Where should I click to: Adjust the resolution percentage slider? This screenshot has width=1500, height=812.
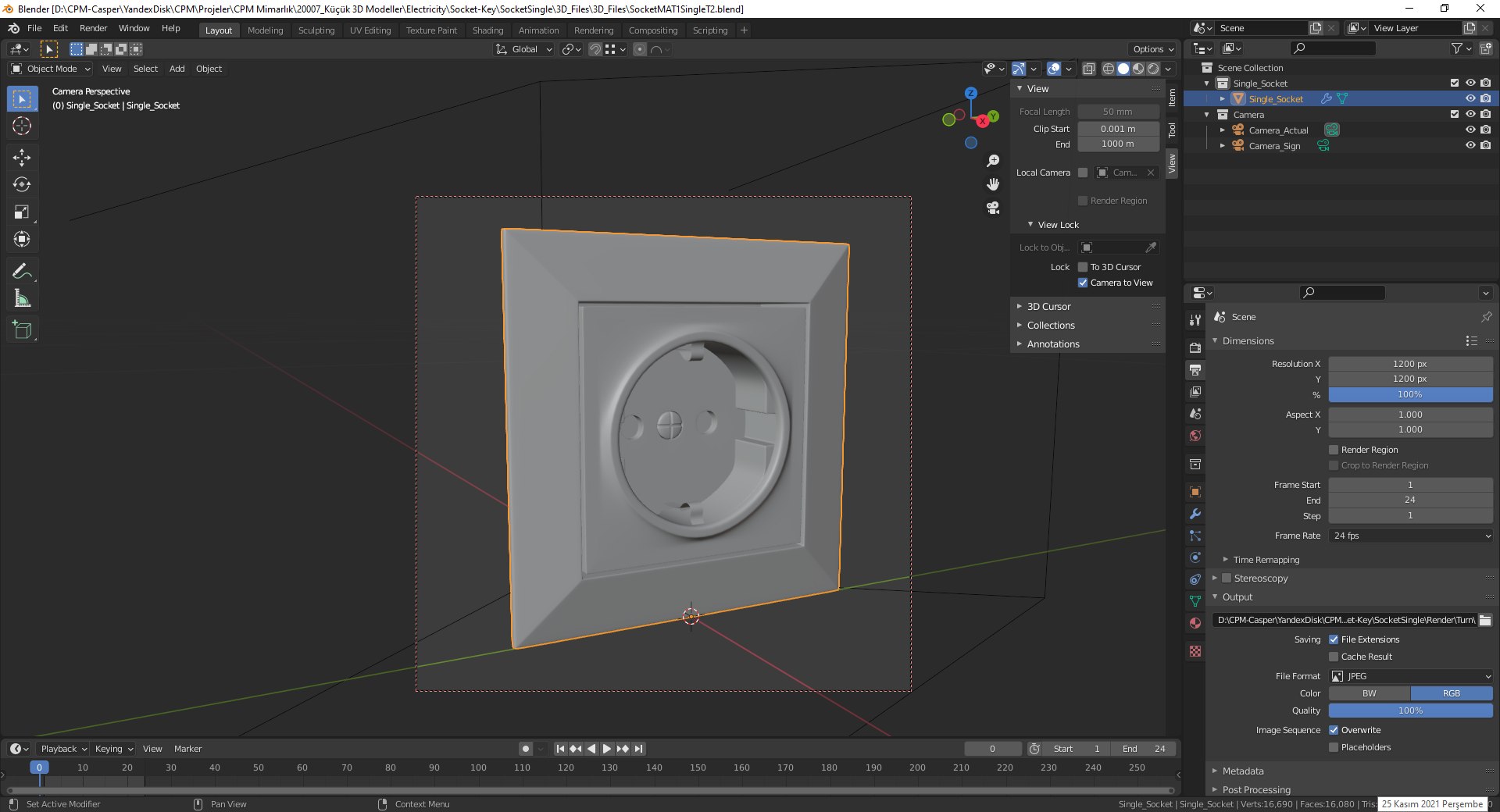pos(1411,395)
